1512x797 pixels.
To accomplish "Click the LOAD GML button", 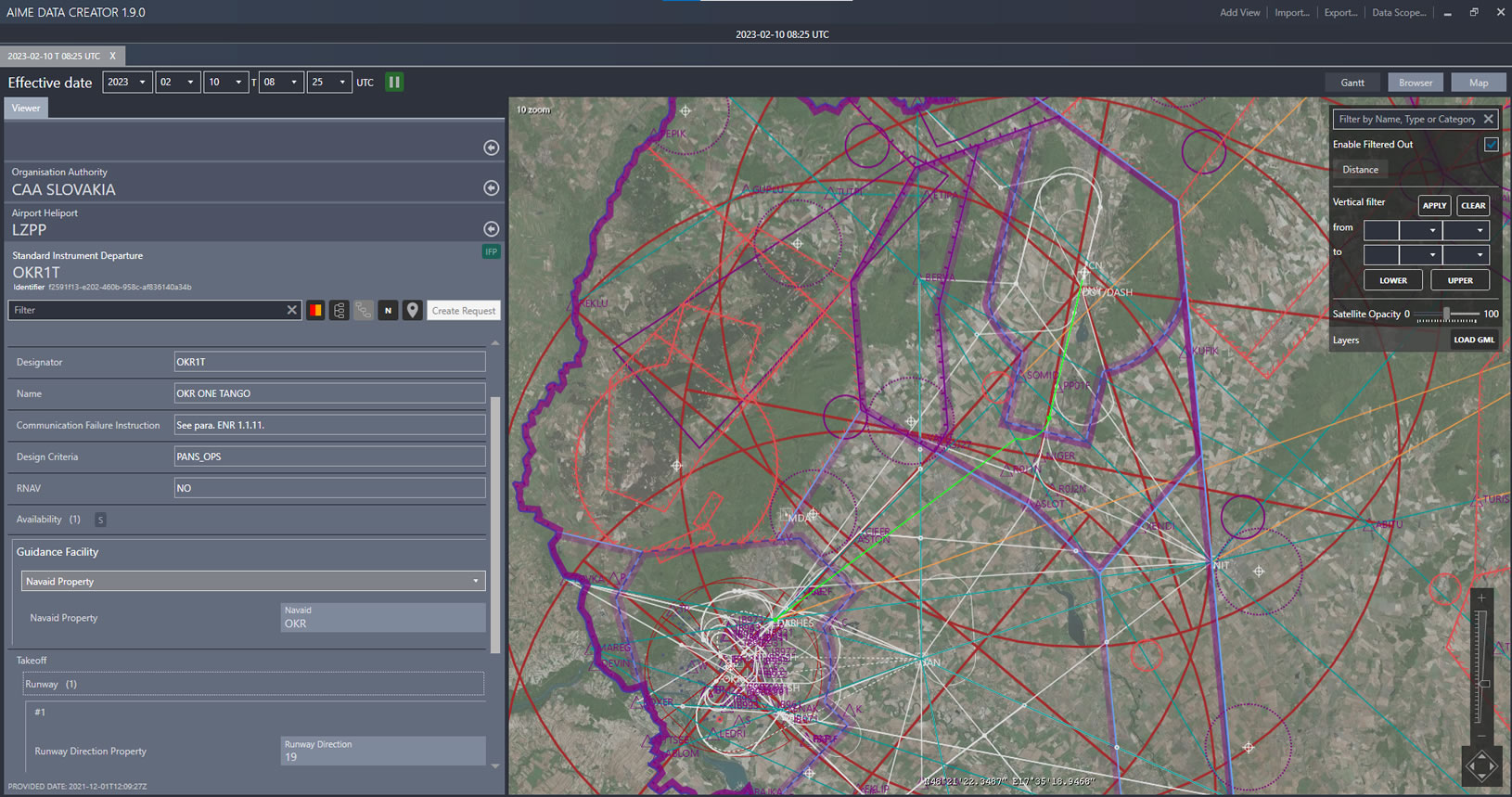I will [x=1473, y=341].
